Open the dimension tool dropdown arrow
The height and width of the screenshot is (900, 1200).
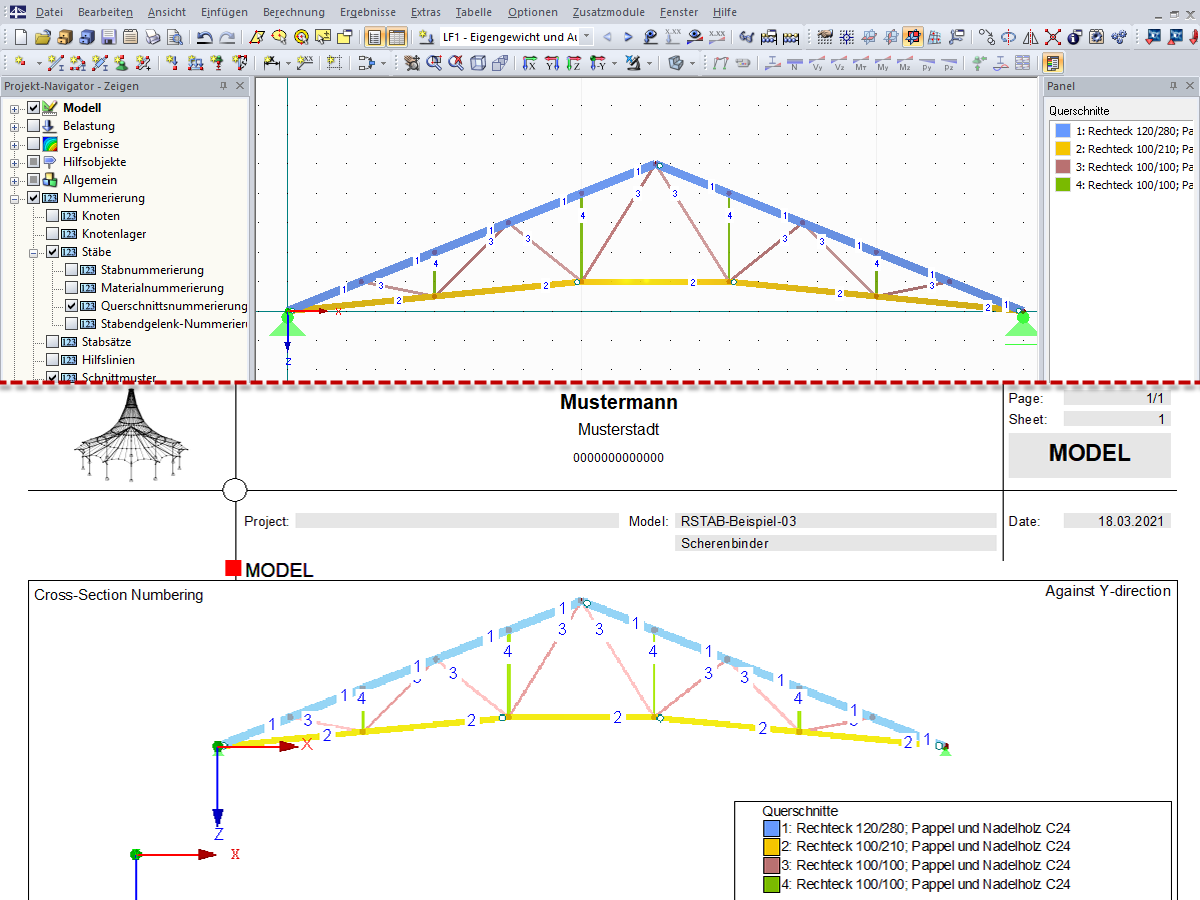click(x=288, y=63)
